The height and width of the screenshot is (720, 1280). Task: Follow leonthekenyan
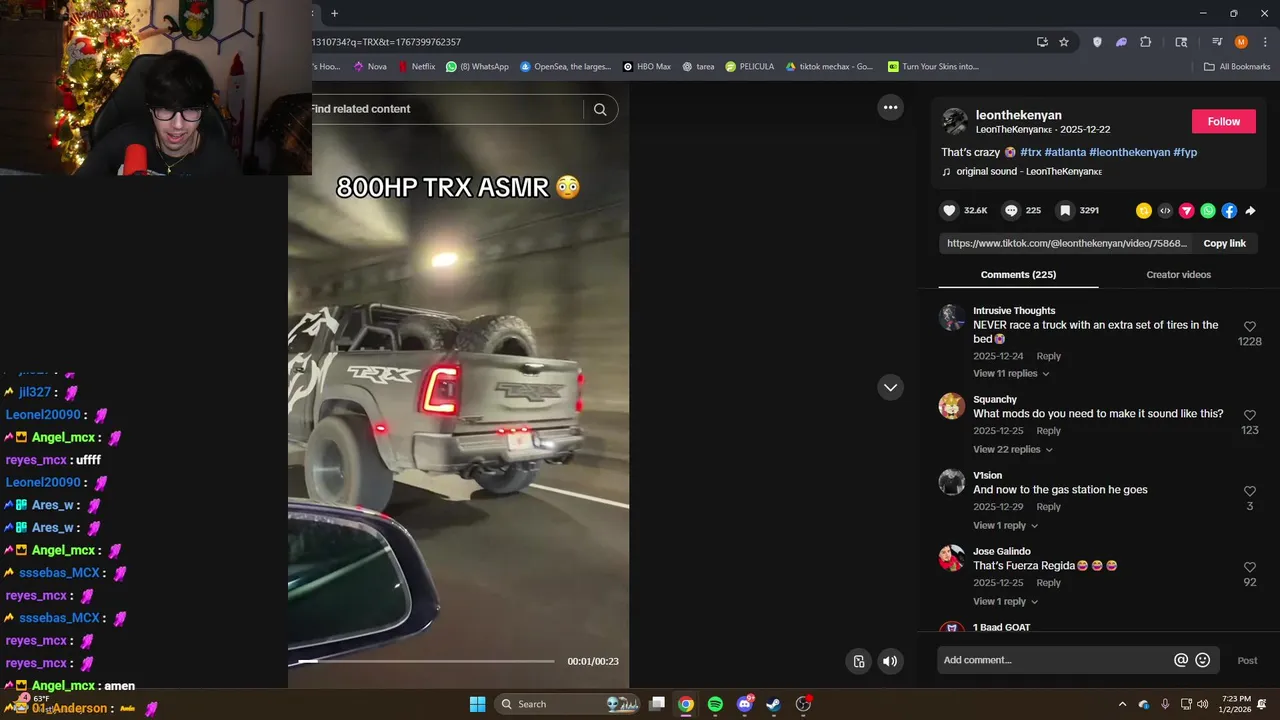pyautogui.click(x=1223, y=121)
